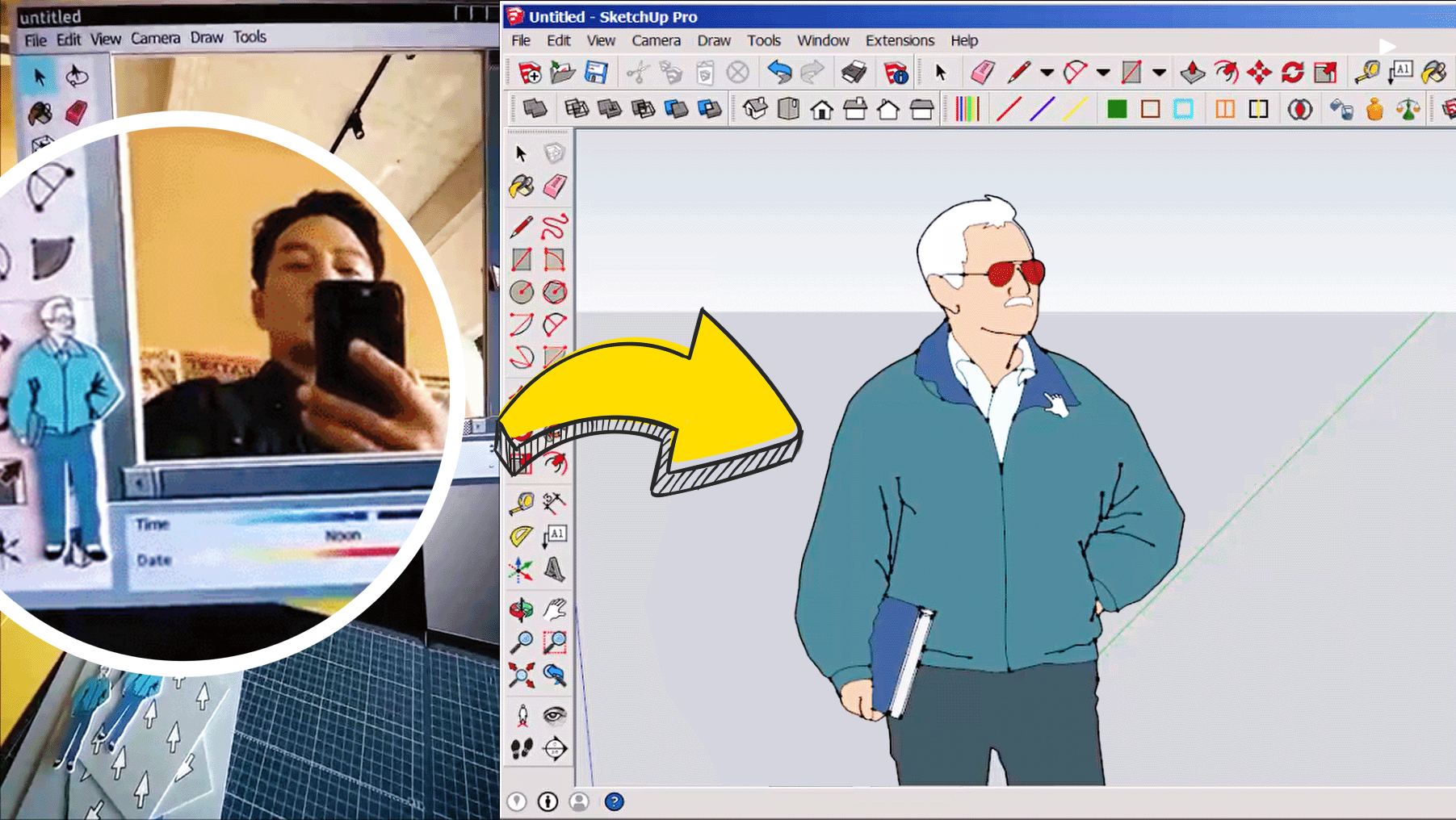The width and height of the screenshot is (1456, 820).
Task: Select the Polygon tool in left toolbar
Action: point(555,291)
